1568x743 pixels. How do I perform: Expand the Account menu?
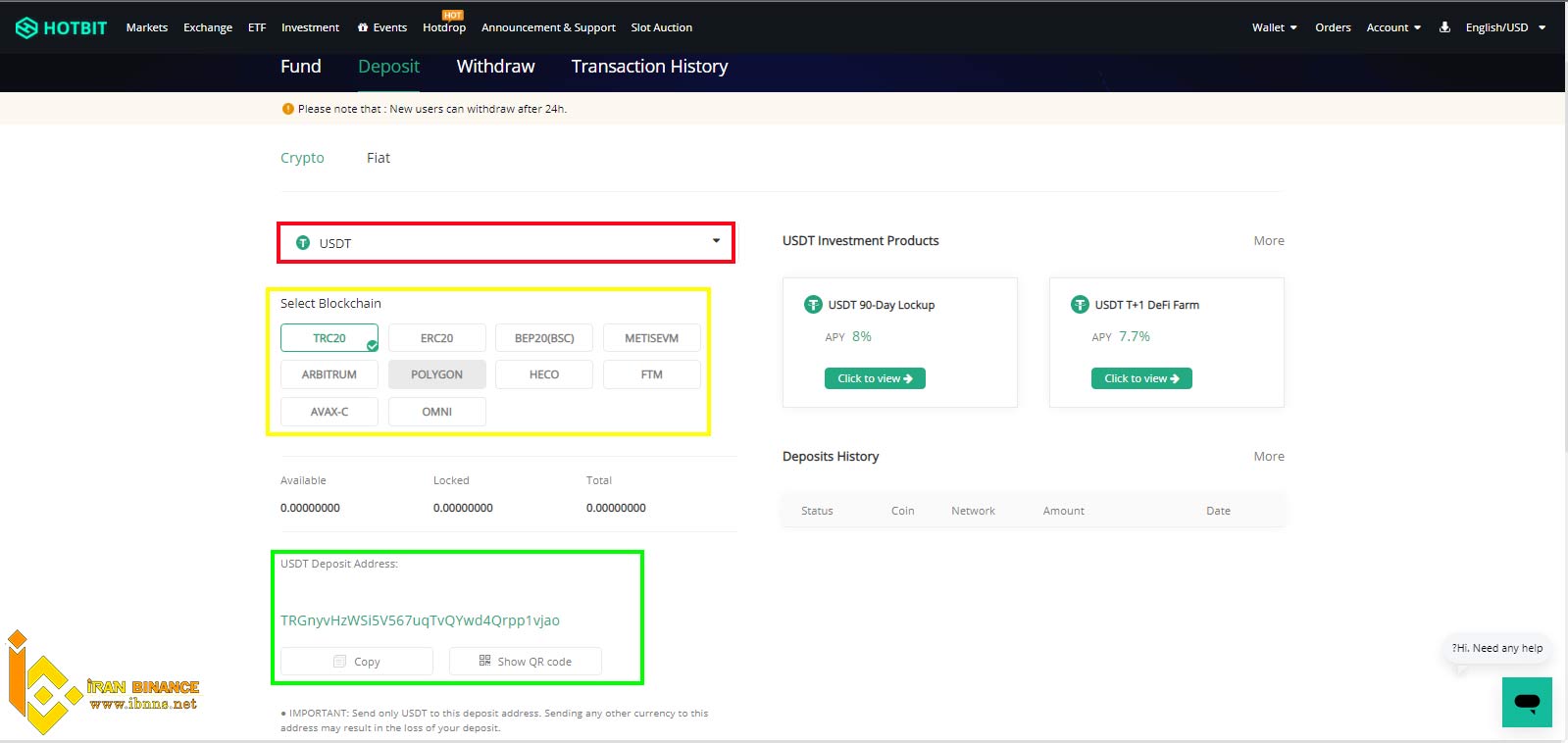click(x=1393, y=27)
